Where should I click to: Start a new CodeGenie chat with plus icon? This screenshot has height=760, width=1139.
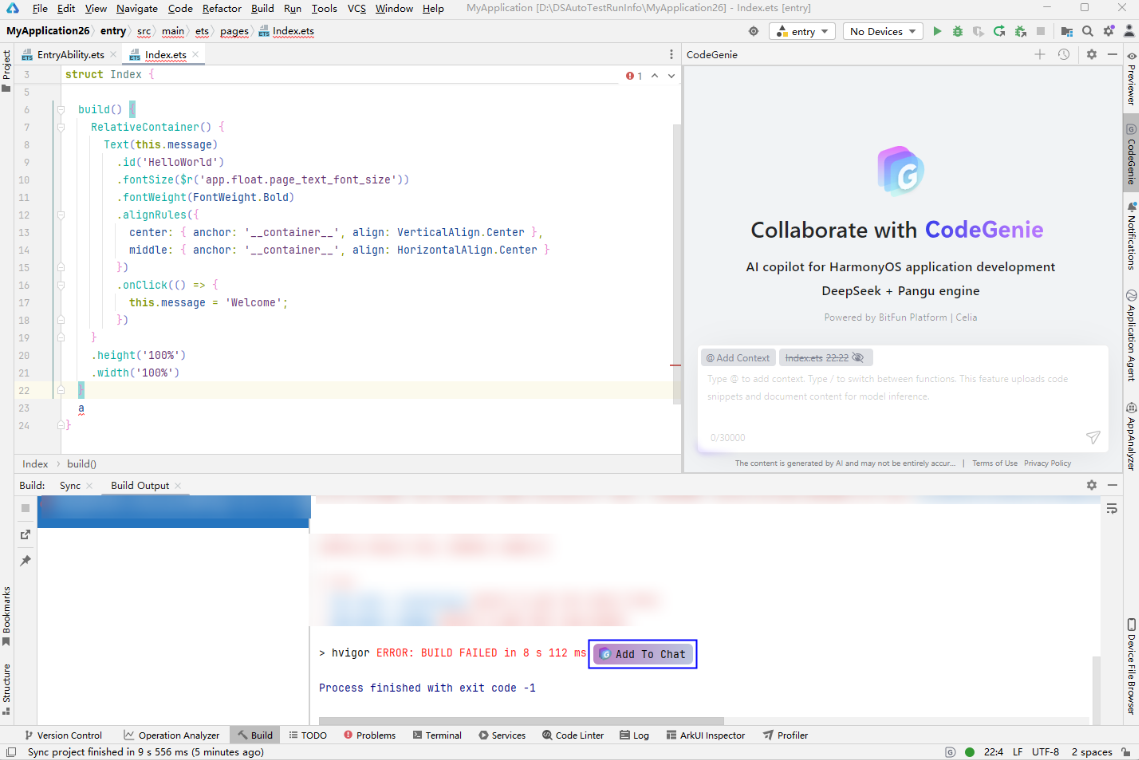pyautogui.click(x=1040, y=54)
